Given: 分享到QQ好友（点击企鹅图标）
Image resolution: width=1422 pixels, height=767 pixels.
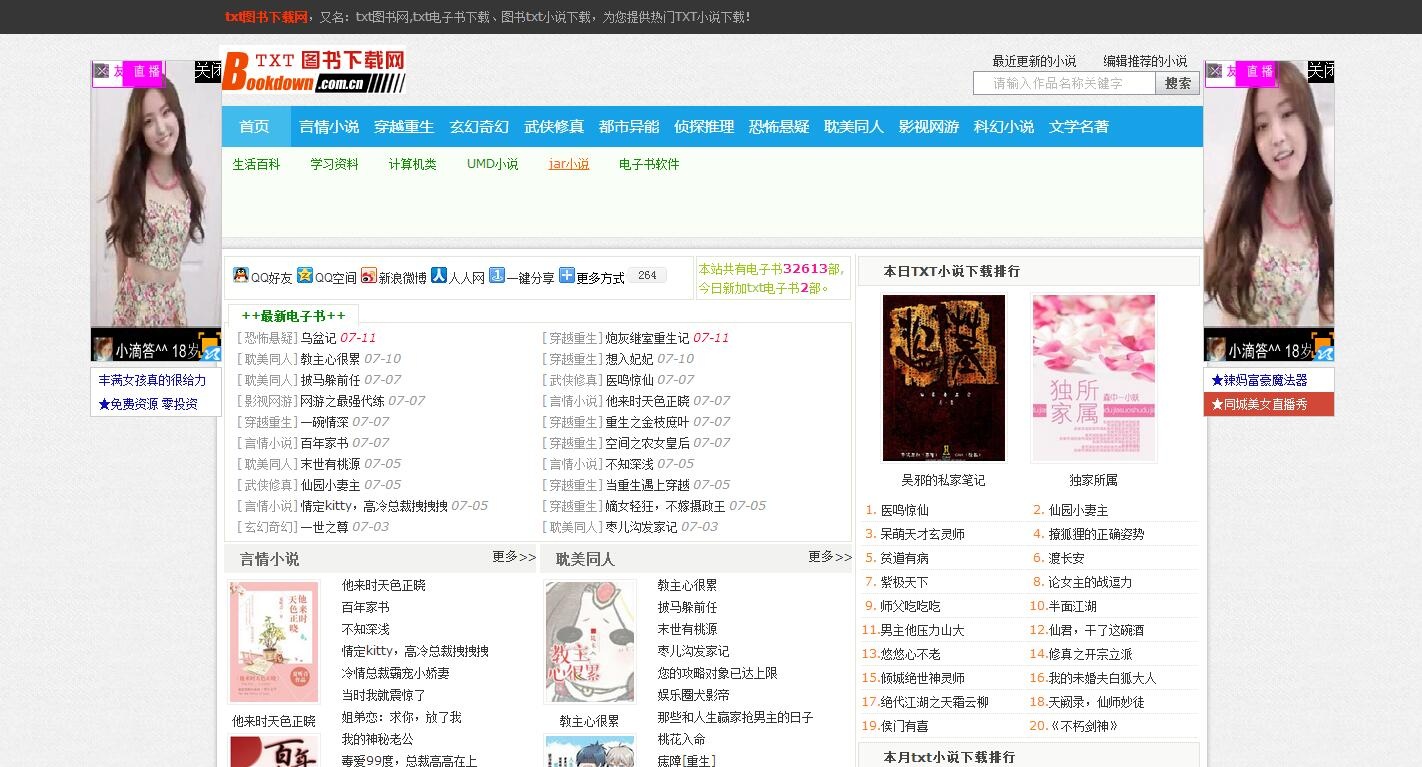Looking at the screenshot, I should point(241,276).
